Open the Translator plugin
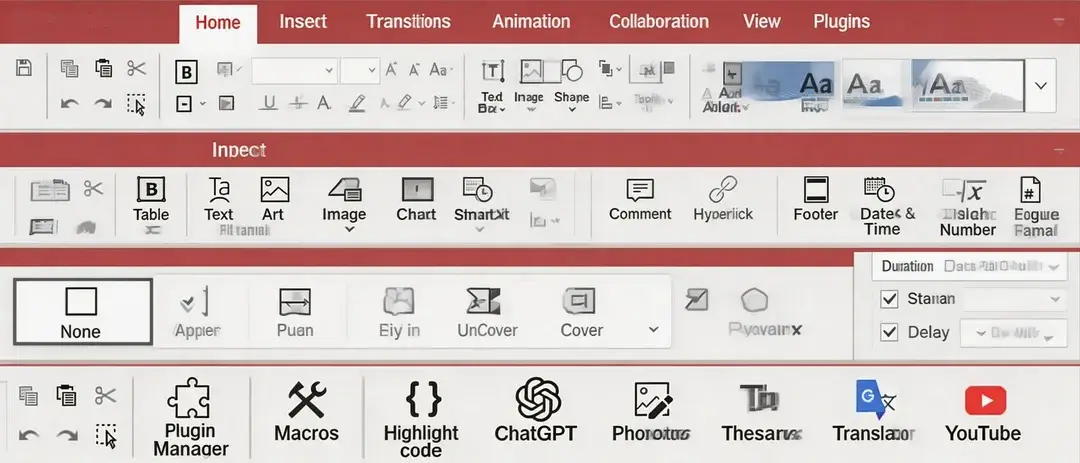Screen dimensions: 1080x463 click(x=873, y=413)
